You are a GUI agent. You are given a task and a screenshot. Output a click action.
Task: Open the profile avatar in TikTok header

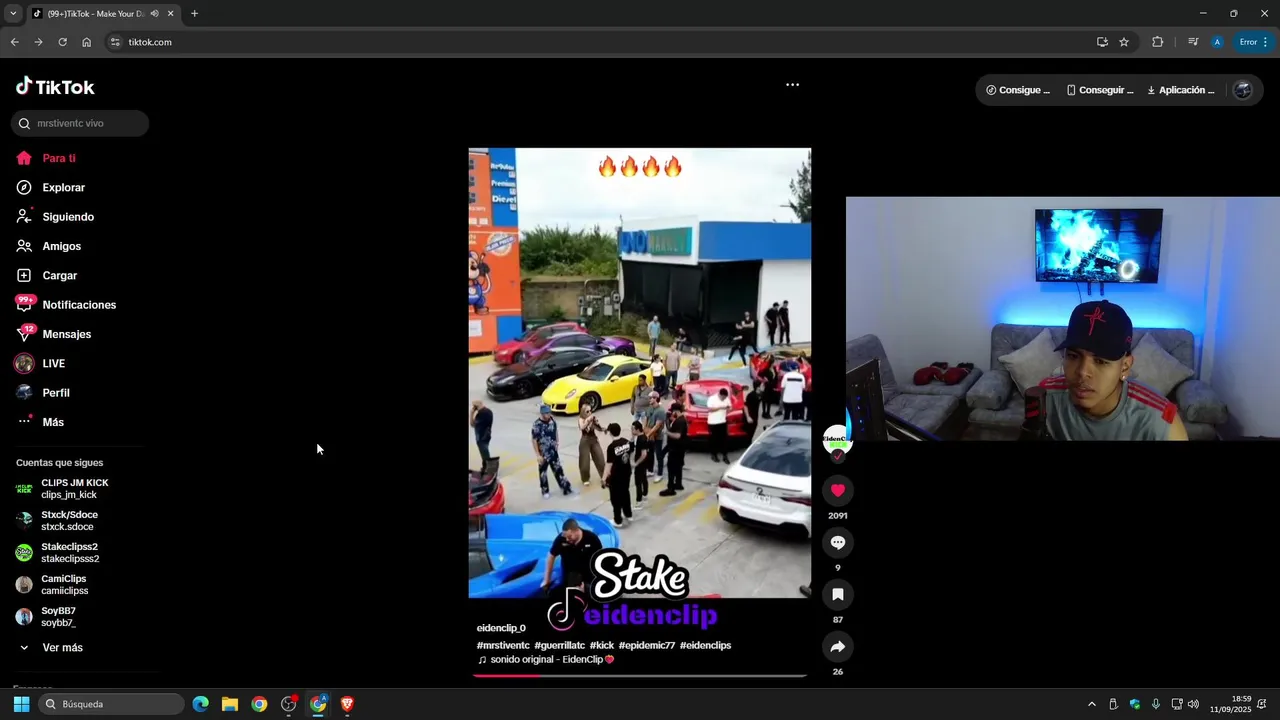coord(1243,90)
